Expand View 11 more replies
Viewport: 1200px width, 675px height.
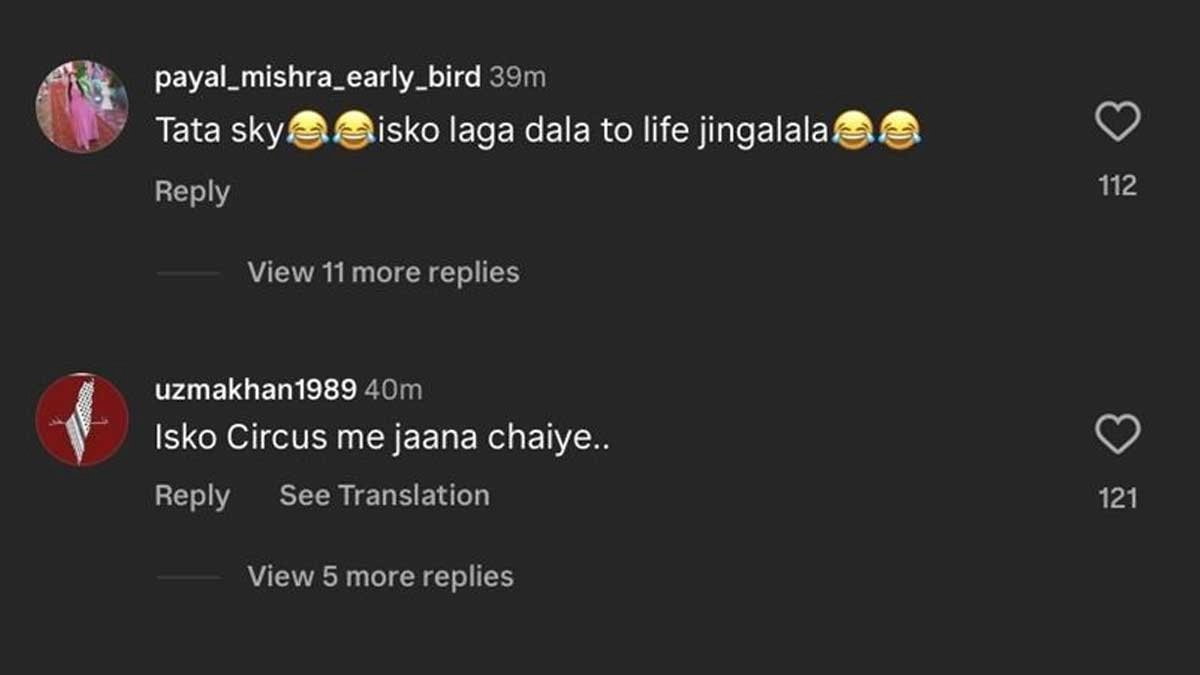coord(383,272)
